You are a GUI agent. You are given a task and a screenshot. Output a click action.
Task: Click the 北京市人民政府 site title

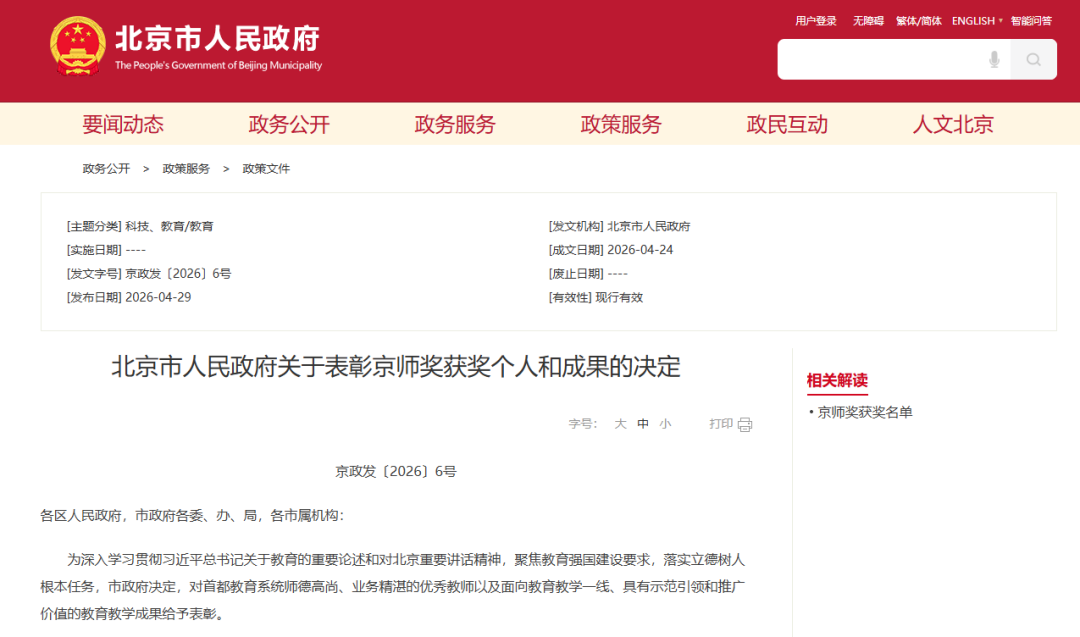(x=218, y=39)
